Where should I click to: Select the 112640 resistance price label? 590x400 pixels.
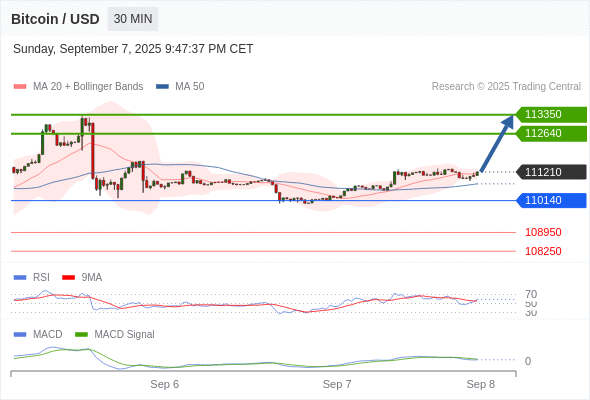(x=551, y=134)
